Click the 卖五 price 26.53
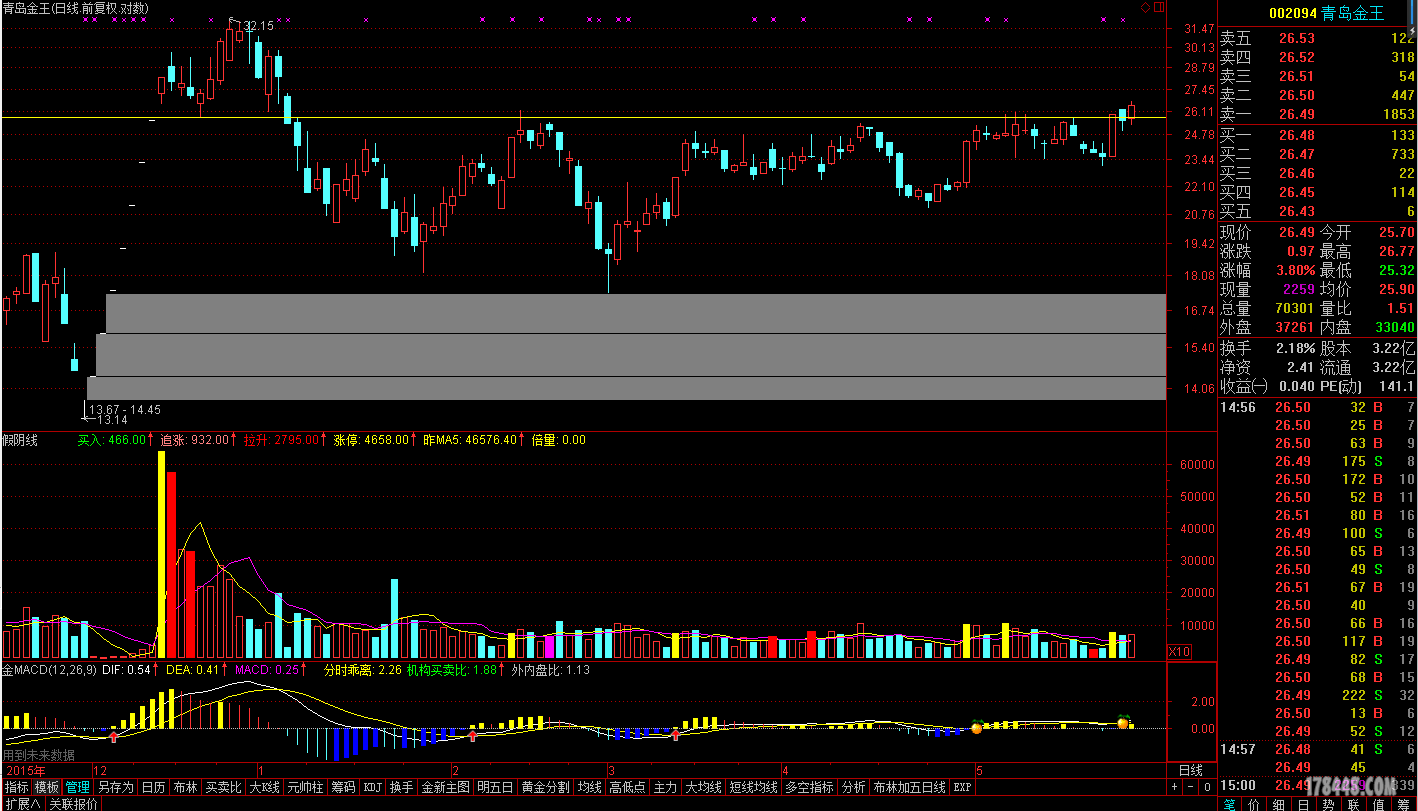Screen dimensions: 1418x811 click(1296, 38)
